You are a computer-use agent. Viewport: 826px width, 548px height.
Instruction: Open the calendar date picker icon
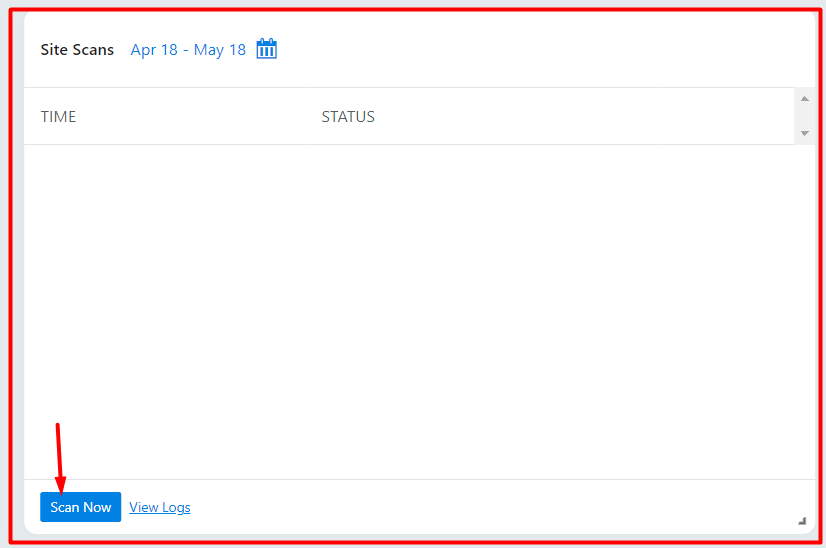267,49
